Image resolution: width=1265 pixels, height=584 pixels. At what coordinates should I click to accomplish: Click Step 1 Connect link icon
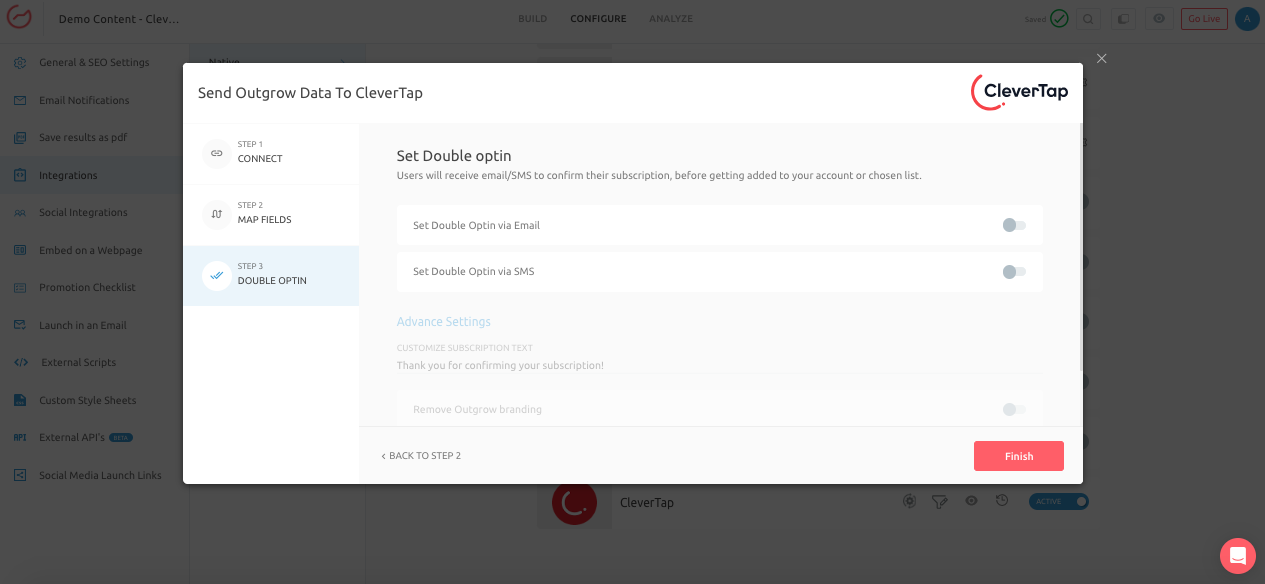click(217, 153)
